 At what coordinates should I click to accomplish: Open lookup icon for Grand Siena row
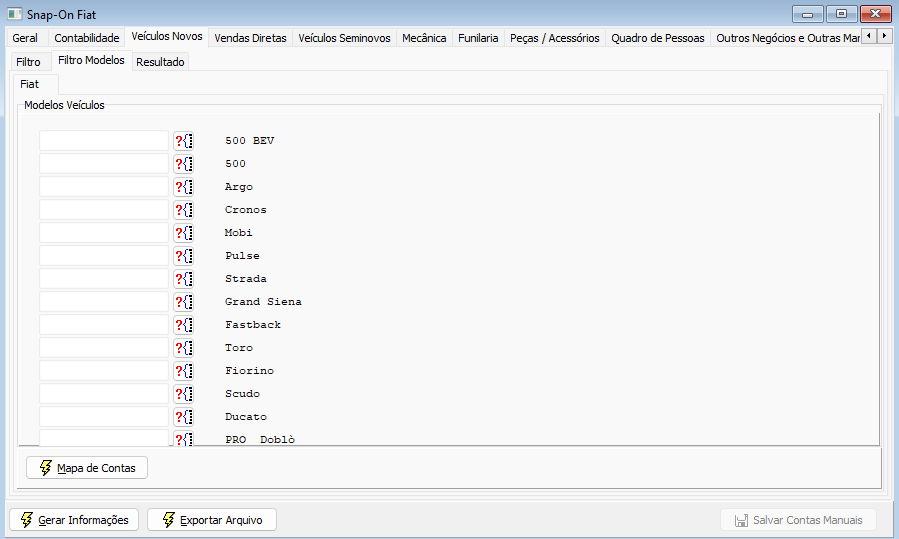click(183, 302)
